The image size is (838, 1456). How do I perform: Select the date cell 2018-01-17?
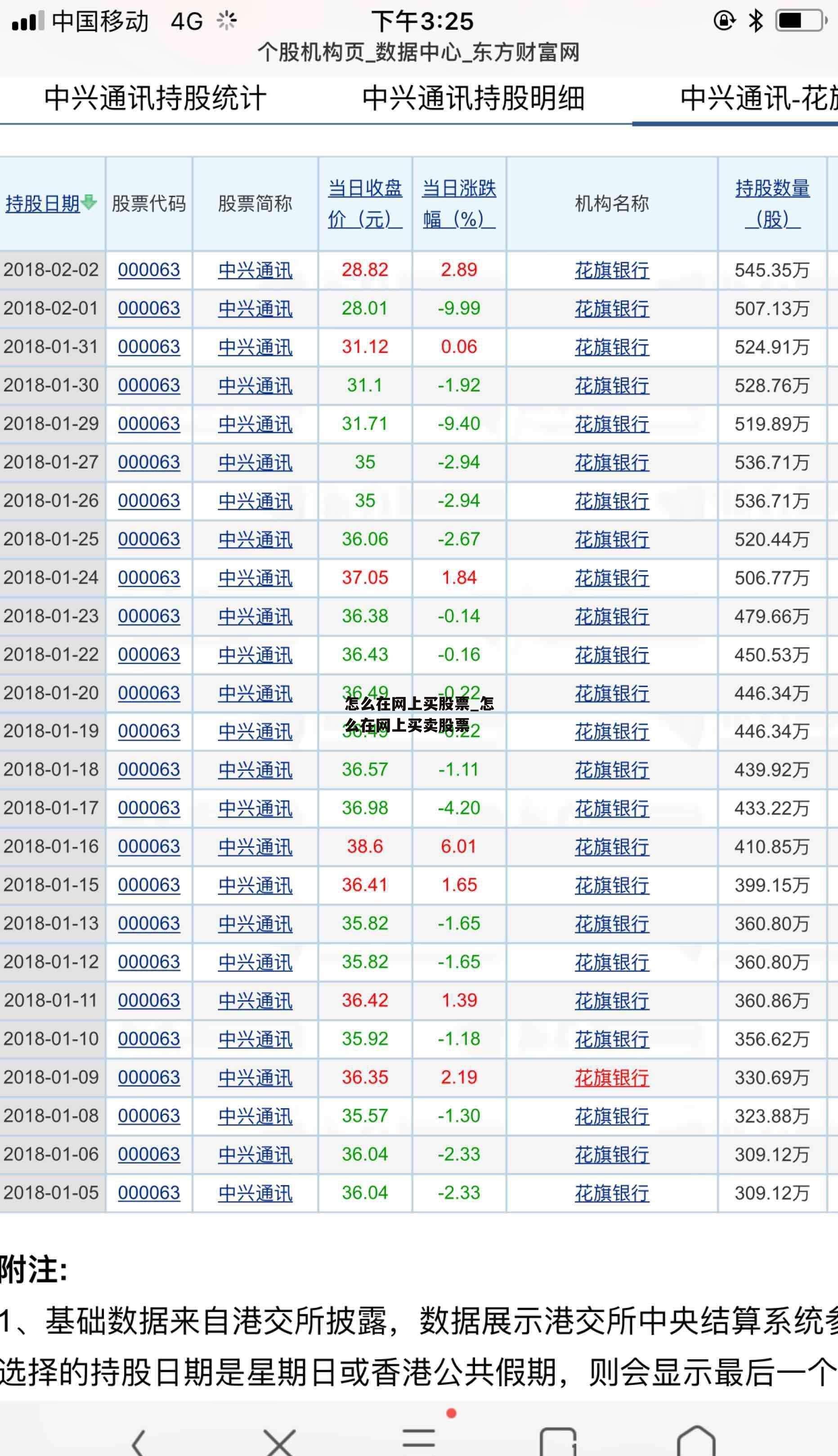(51, 808)
